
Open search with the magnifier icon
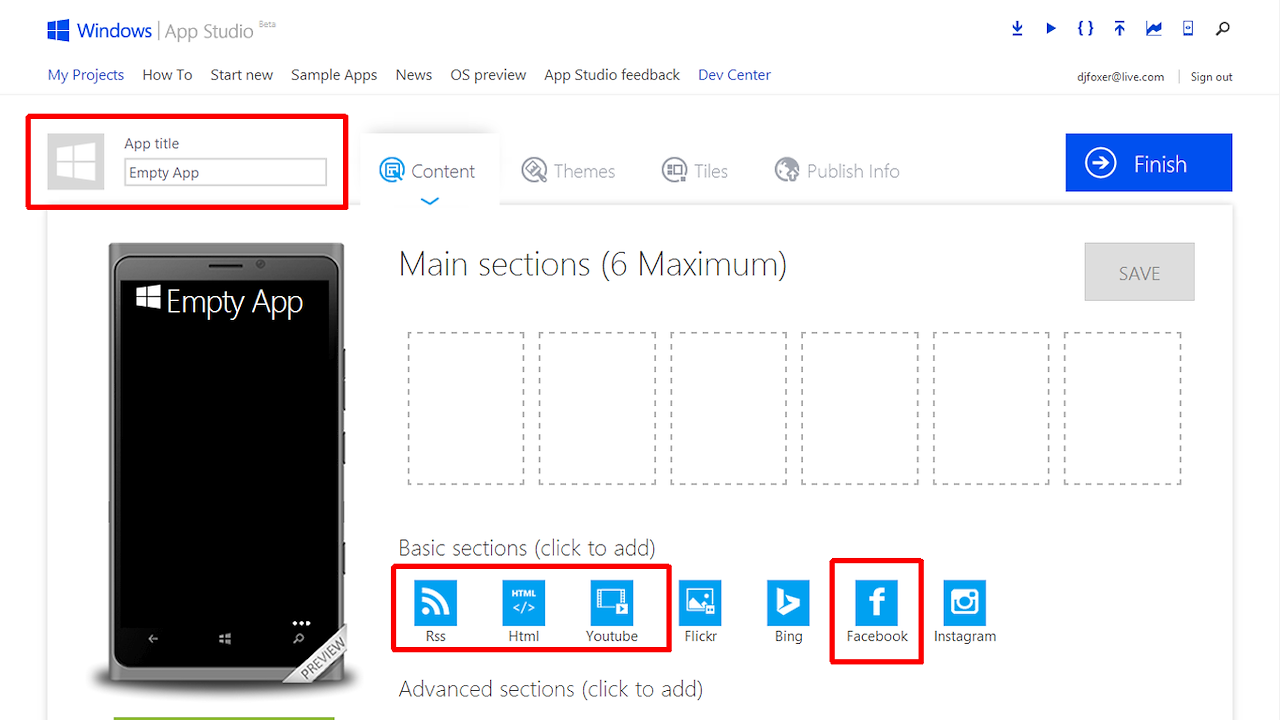point(1222,29)
